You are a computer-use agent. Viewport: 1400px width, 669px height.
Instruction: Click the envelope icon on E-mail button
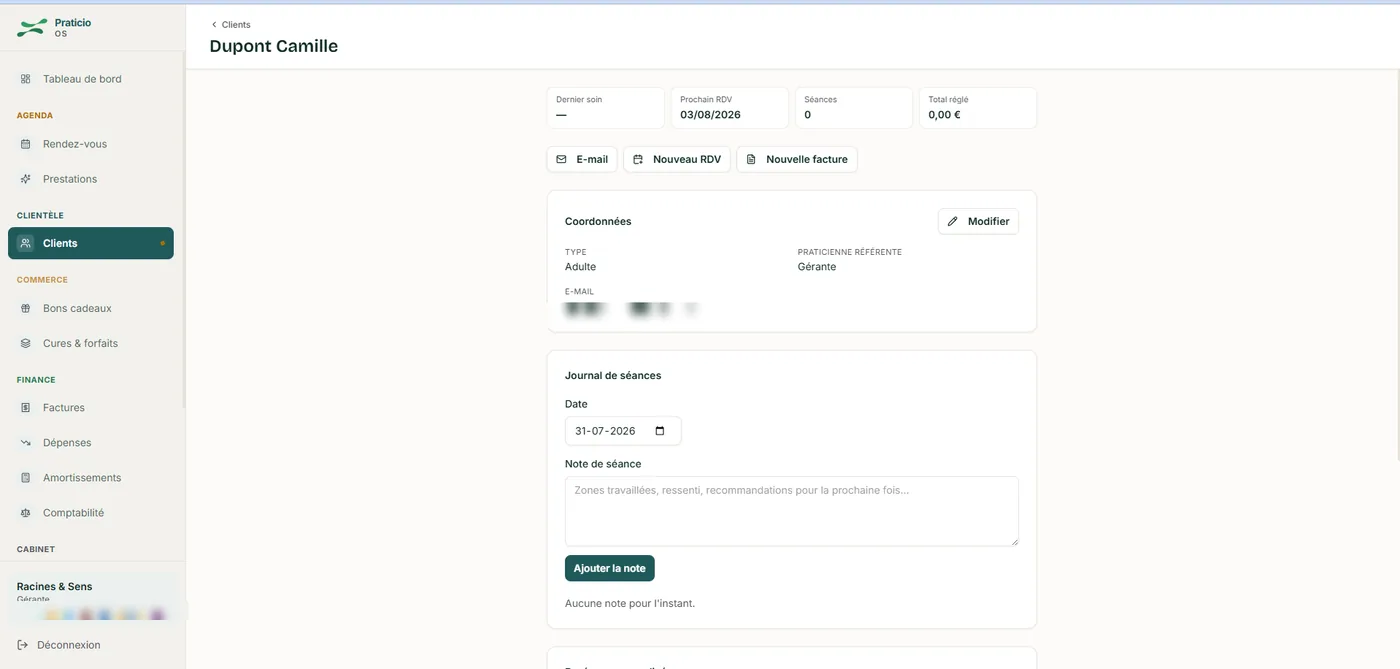point(561,159)
